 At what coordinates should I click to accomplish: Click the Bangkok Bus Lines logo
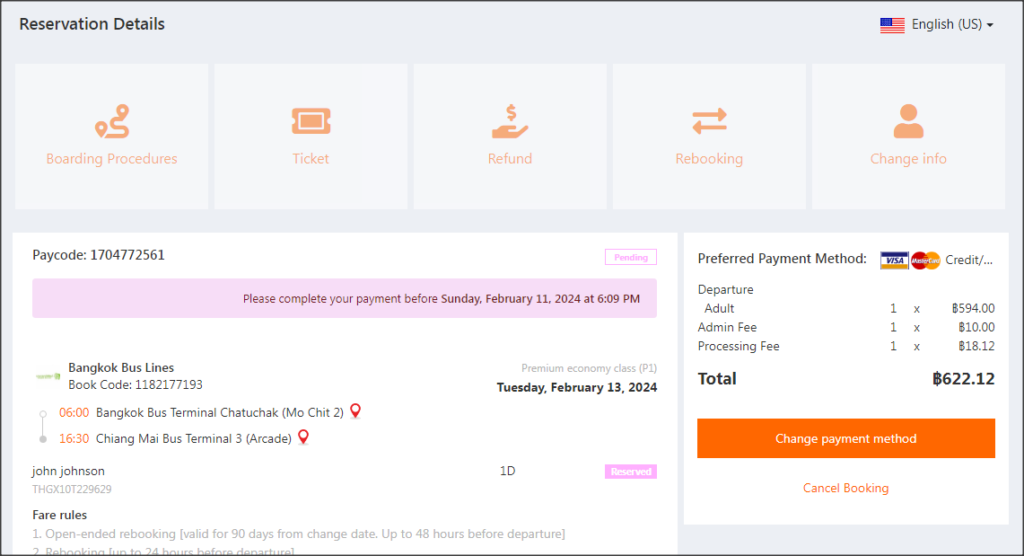click(48, 376)
